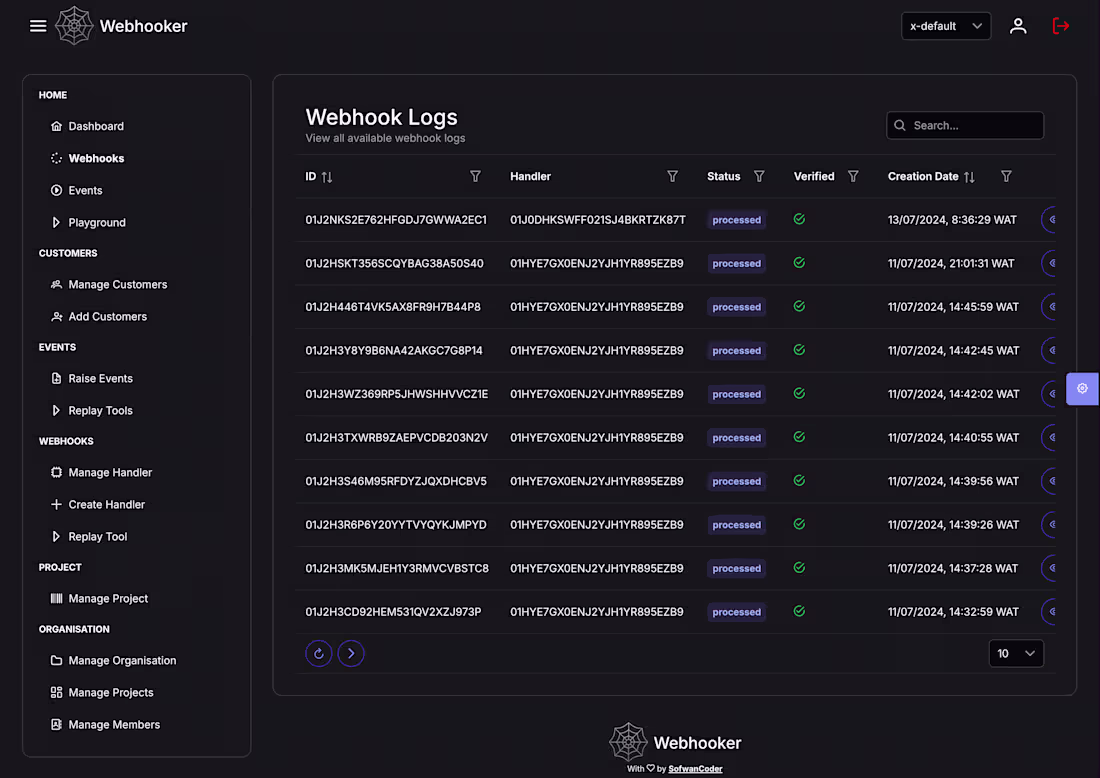Sort by Creation Date using its sort arrows

(x=968, y=176)
